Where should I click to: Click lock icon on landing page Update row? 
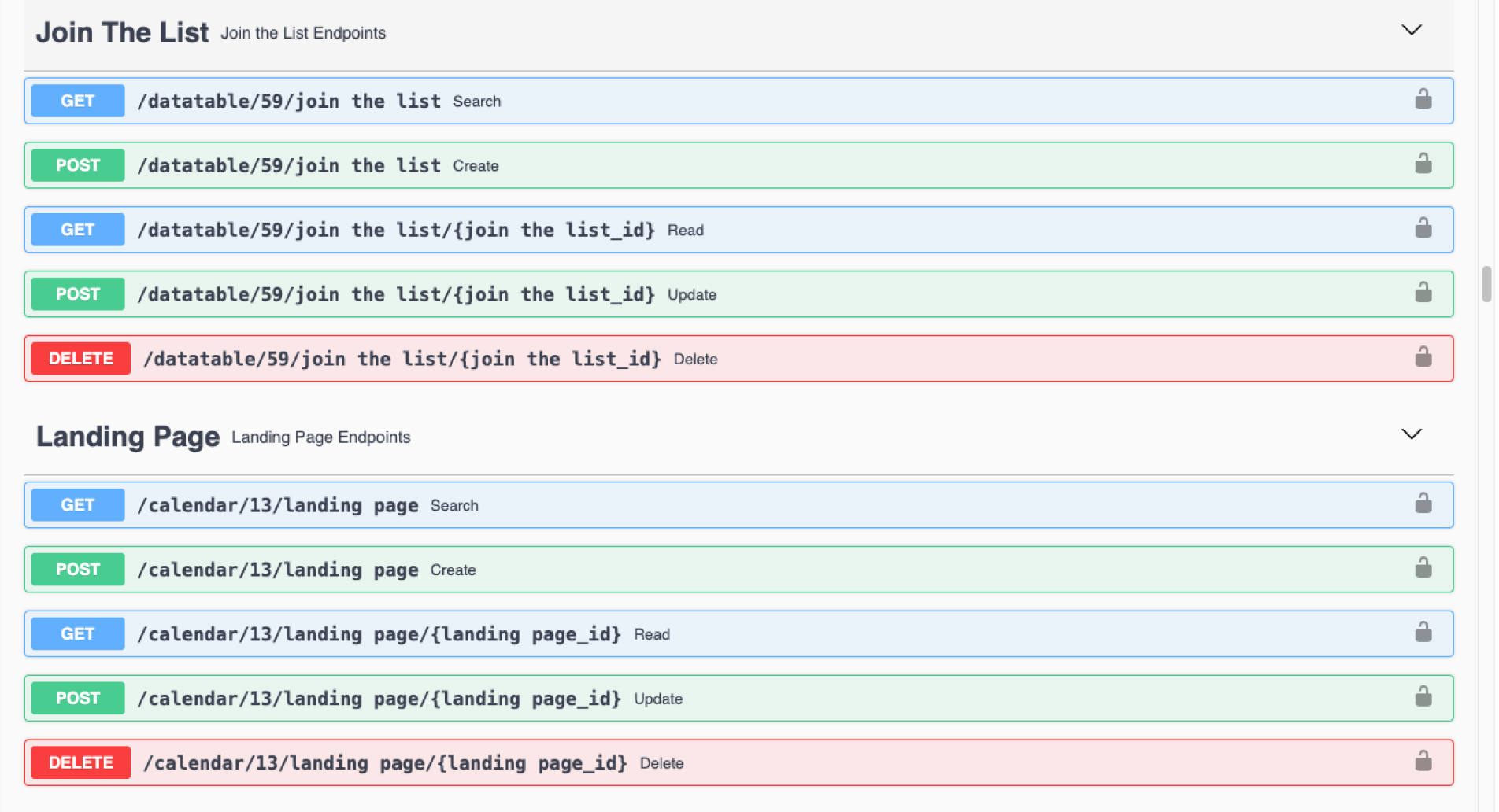click(x=1423, y=697)
